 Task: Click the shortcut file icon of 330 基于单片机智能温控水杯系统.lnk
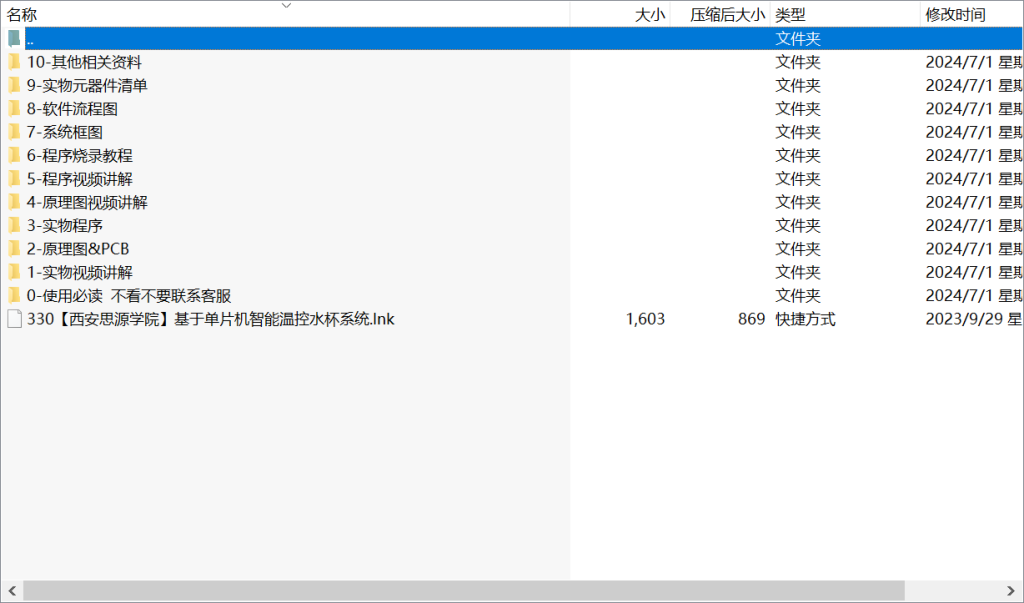tap(13, 319)
